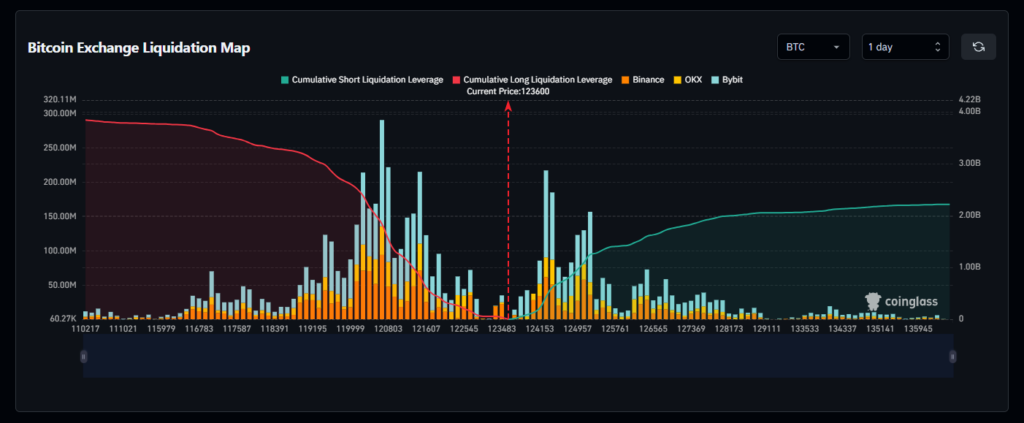Grab the left handle of the range zoom bar
The image size is (1024, 423).
coord(84,356)
